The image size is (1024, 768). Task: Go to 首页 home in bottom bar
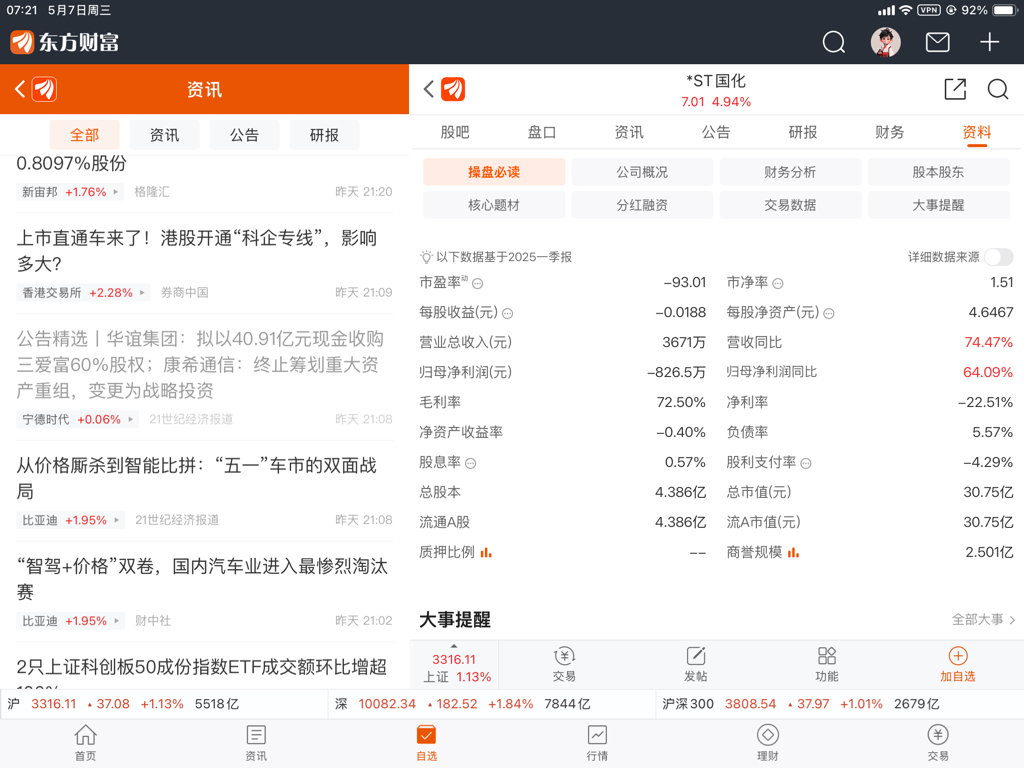pyautogui.click(x=86, y=743)
